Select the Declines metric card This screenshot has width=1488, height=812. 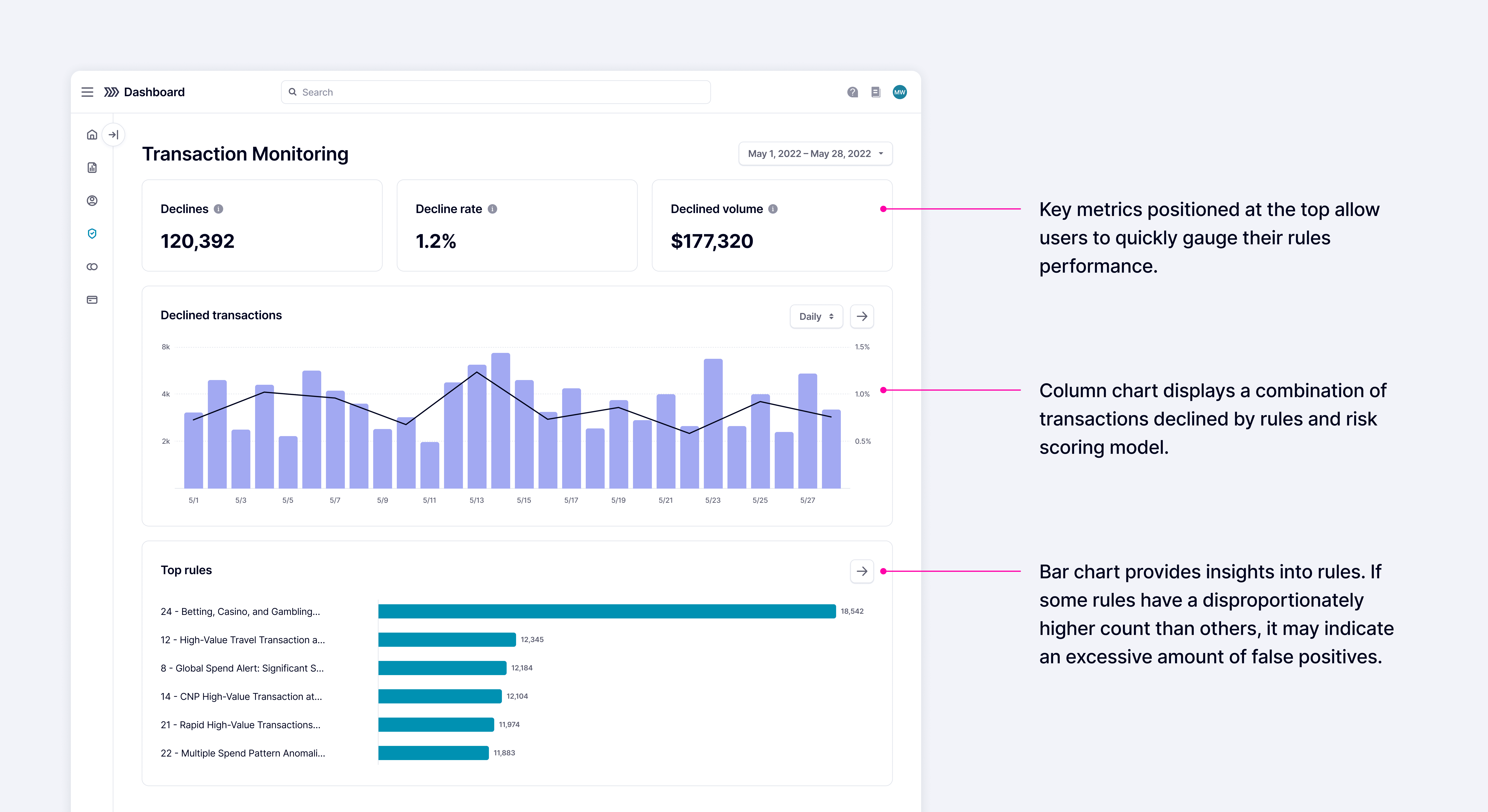coord(262,226)
